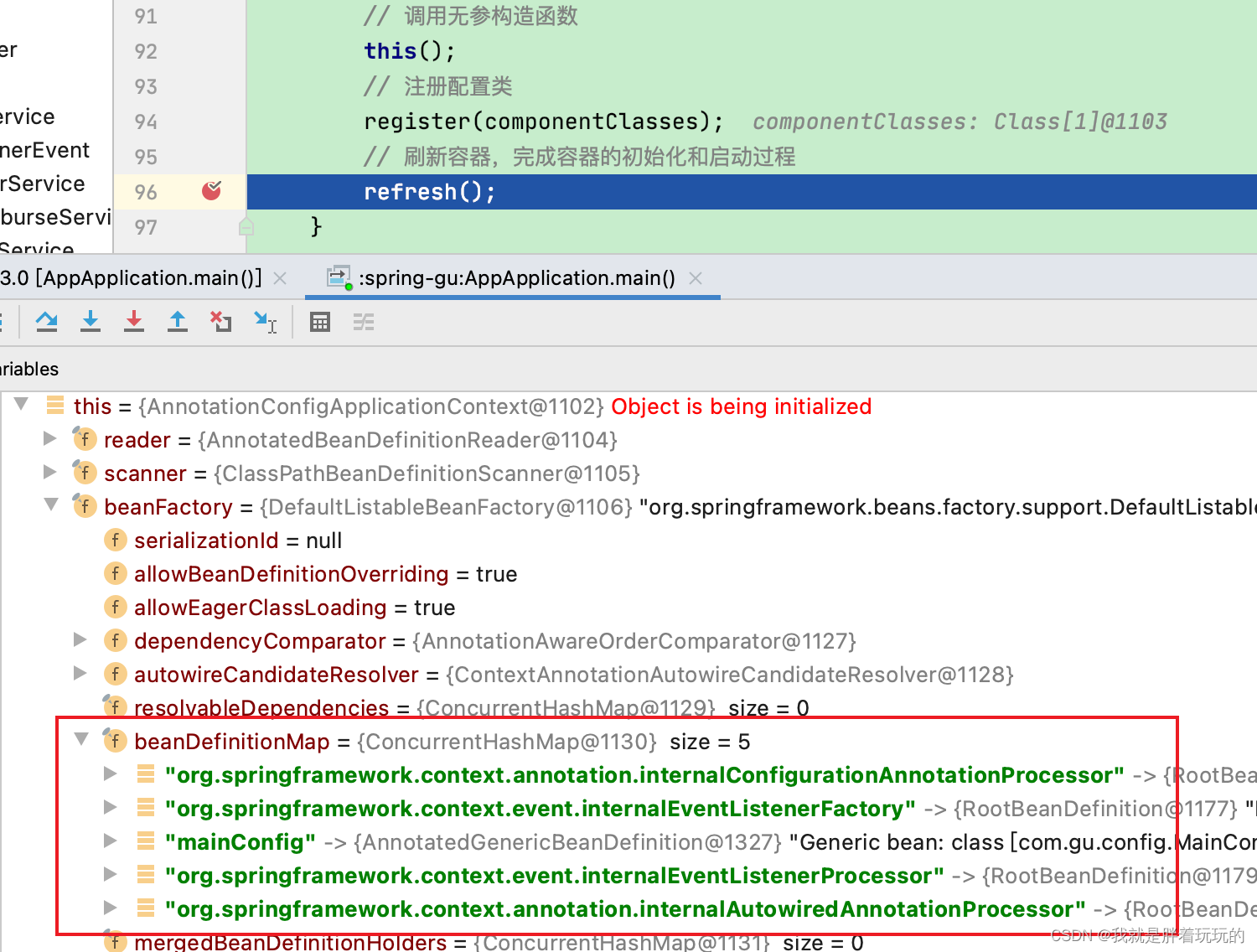The width and height of the screenshot is (1257, 952).
Task: Expand the reader field node
Action: [49, 438]
